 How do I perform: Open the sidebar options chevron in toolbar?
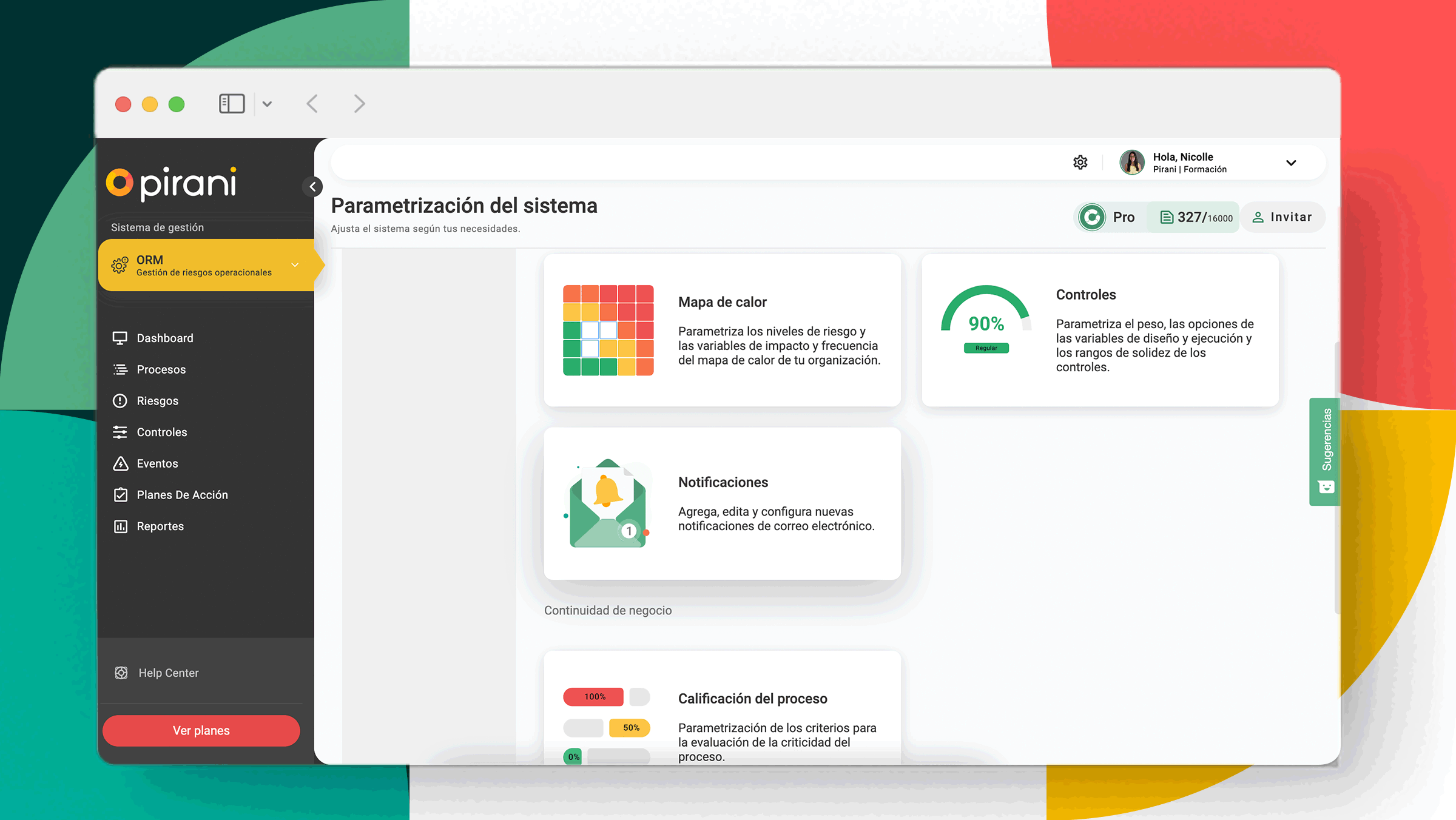point(267,104)
